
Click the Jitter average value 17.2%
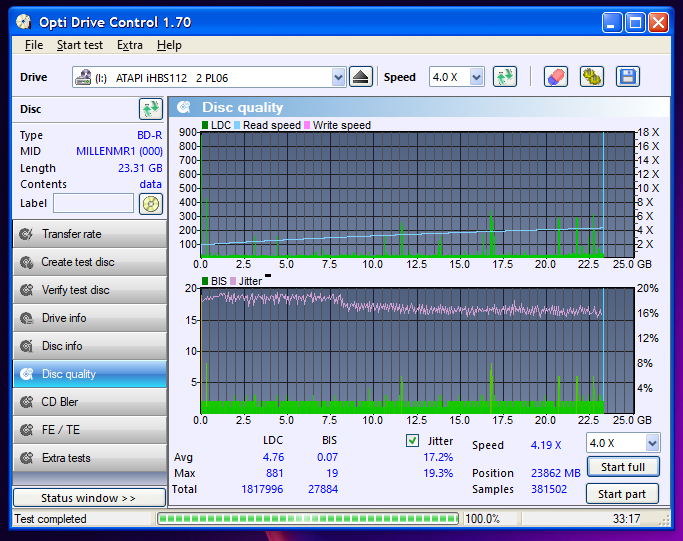(x=438, y=457)
